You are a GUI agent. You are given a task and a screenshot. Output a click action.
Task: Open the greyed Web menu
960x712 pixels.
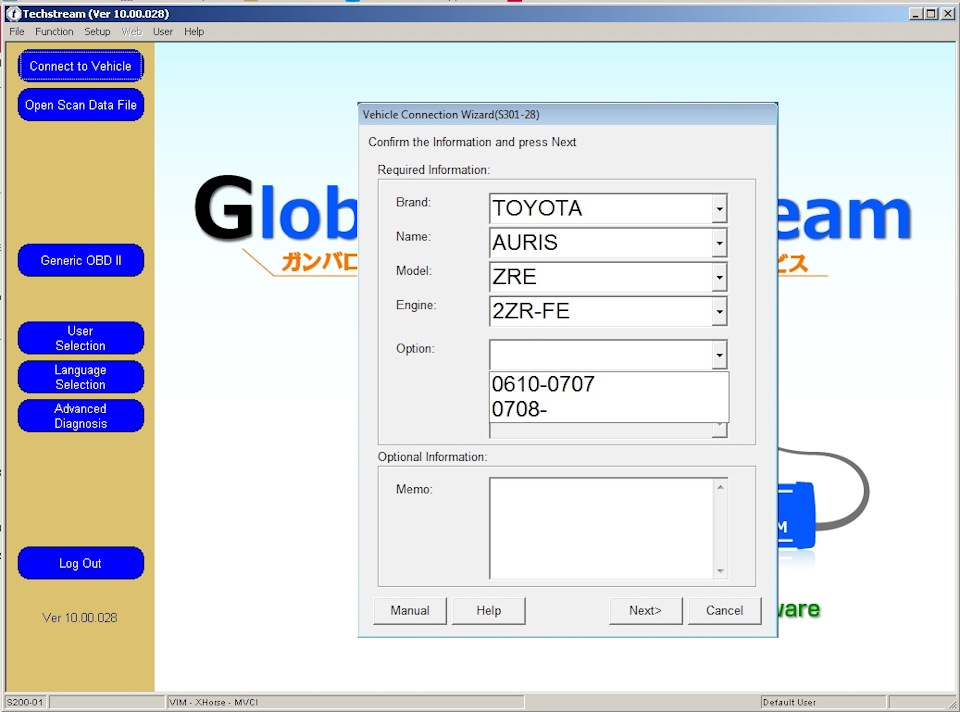point(132,31)
